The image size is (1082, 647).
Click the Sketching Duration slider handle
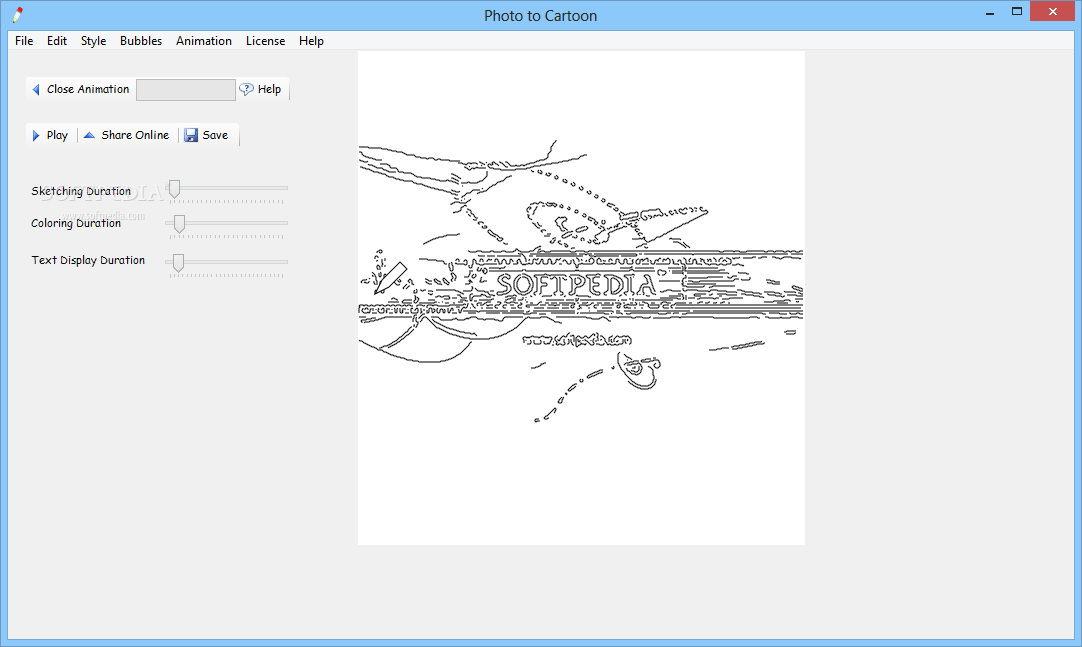click(x=175, y=189)
